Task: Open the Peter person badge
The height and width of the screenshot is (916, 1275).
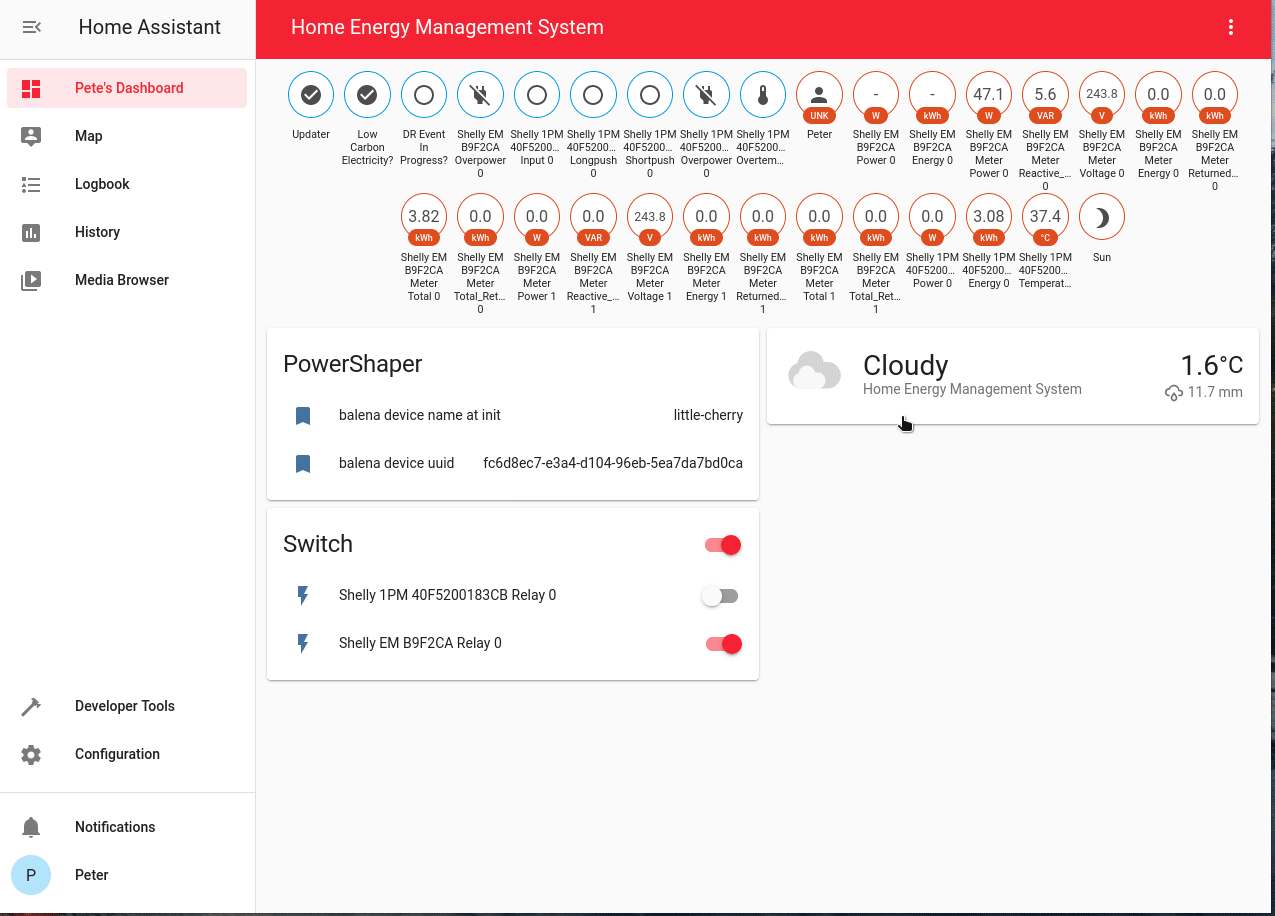Action: (x=819, y=95)
